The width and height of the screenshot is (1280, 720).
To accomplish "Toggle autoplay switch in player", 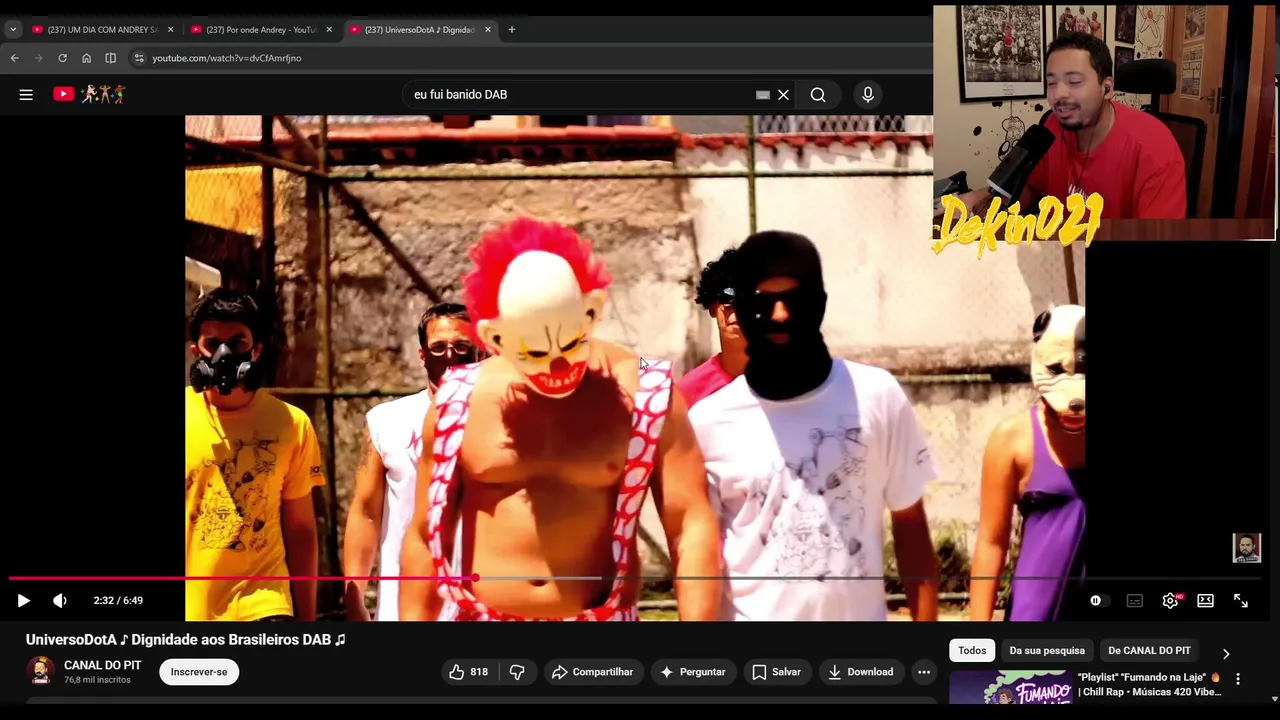I will click(1098, 600).
